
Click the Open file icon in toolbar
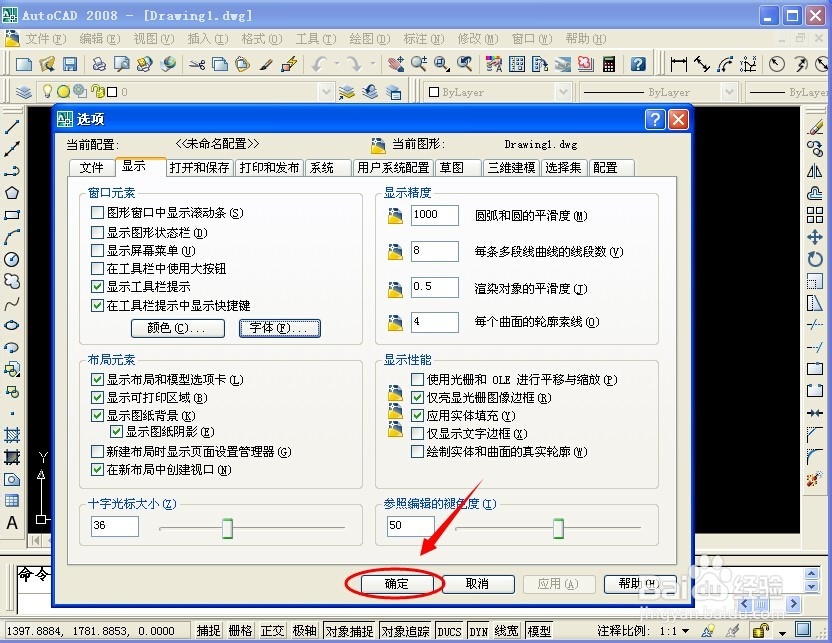click(x=47, y=64)
